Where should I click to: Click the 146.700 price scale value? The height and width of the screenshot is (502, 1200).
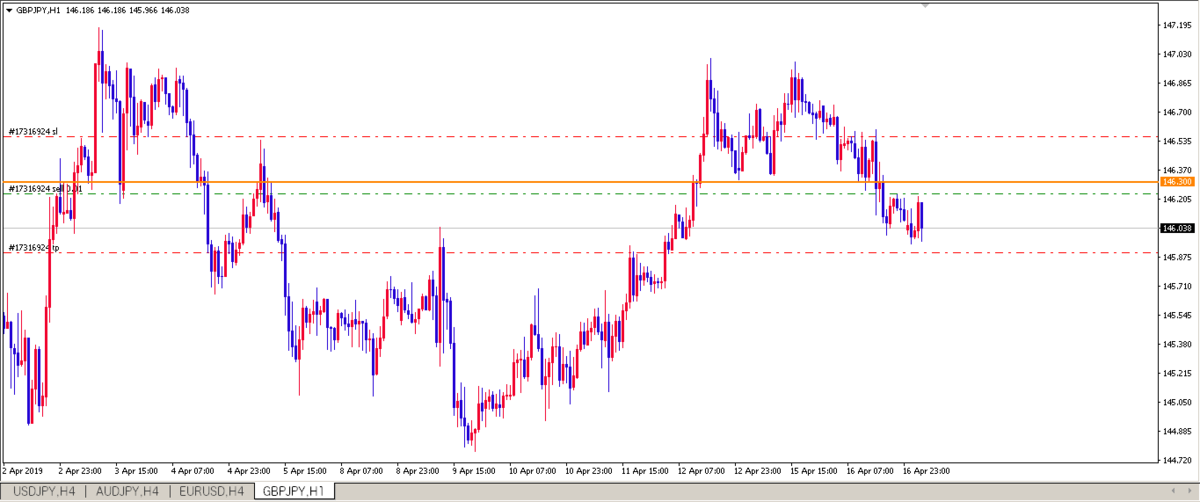[x=1176, y=113]
